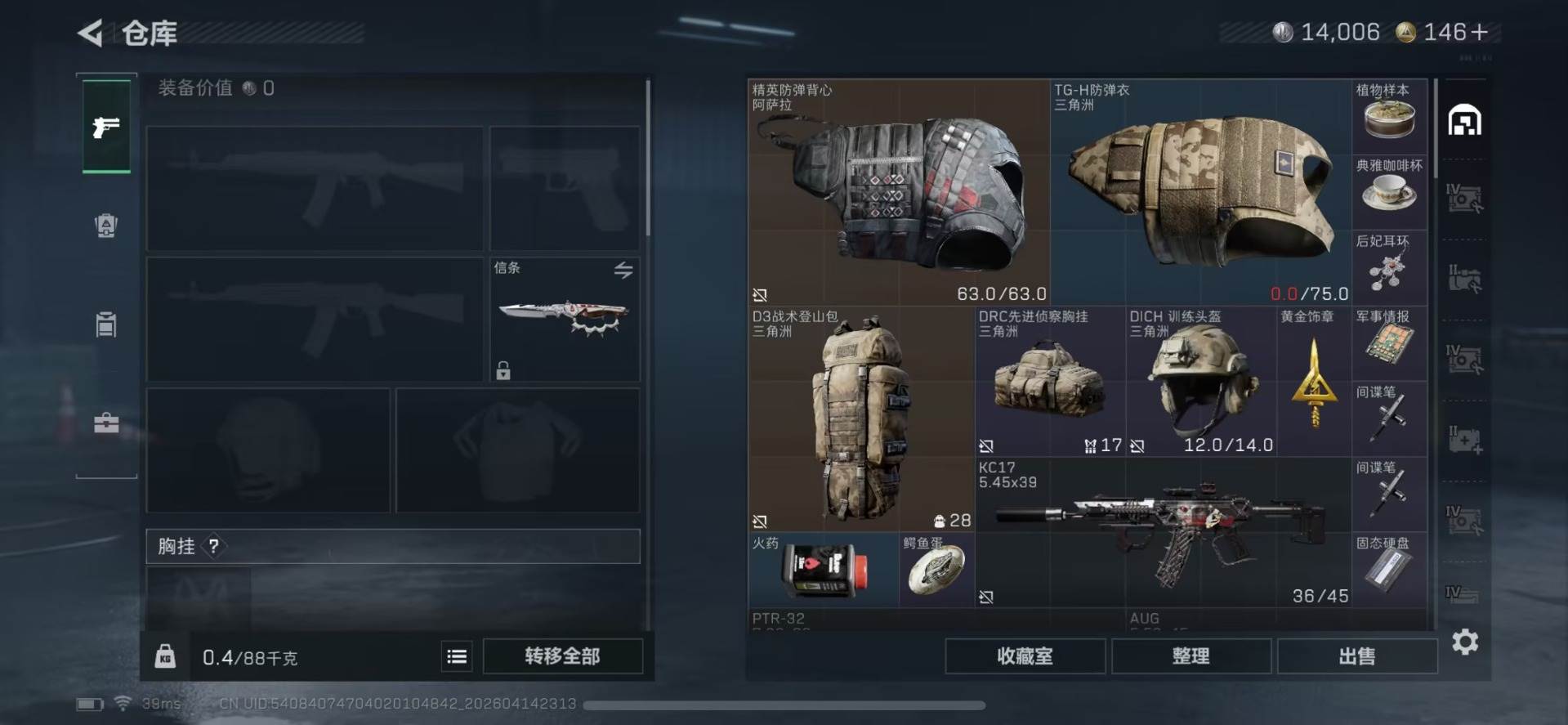Select the weapons pistol tab in sidebar
Image resolution: width=1568 pixels, height=725 pixels.
click(x=106, y=127)
